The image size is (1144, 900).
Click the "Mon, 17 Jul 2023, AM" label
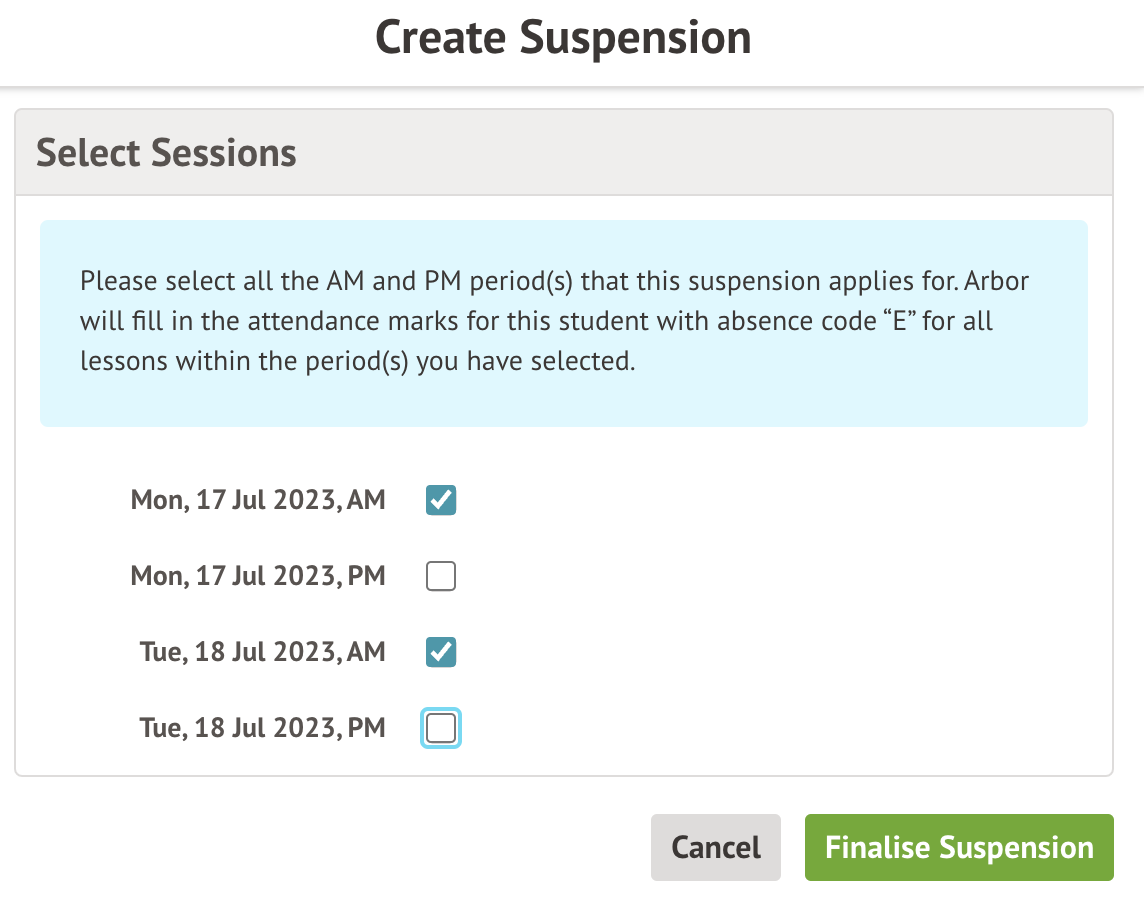(x=258, y=500)
